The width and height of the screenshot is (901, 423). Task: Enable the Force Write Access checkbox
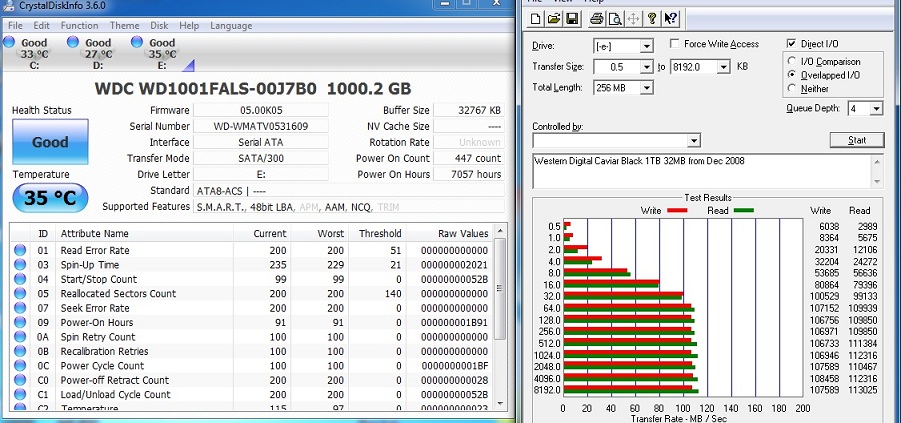point(675,45)
